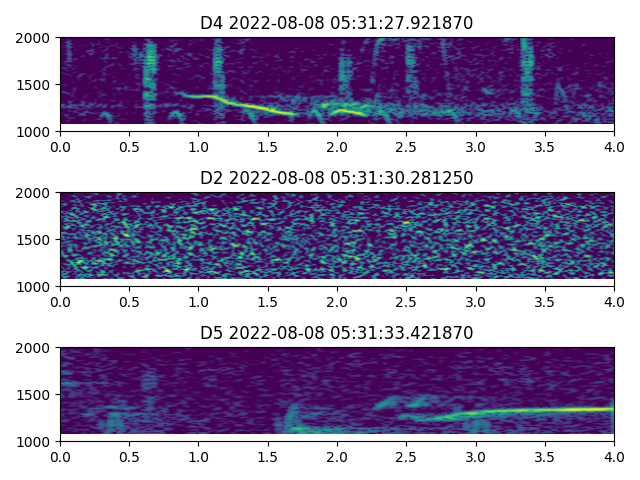The image size is (640, 480).
Task: Click the 1500 y-axis label on D2 plot
Action: (x=37, y=240)
